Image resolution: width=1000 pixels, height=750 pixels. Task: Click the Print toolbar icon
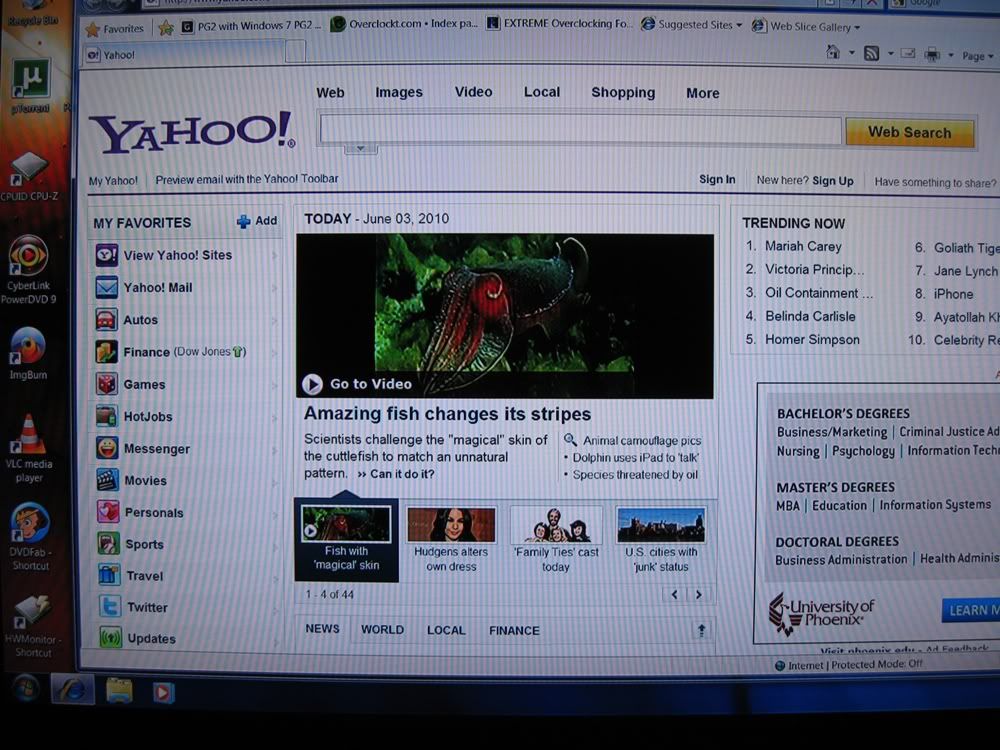[x=932, y=55]
